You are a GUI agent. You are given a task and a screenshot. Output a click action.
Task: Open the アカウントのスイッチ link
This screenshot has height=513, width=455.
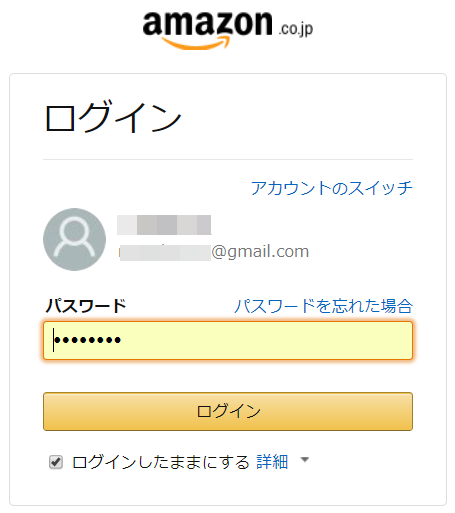point(332,188)
